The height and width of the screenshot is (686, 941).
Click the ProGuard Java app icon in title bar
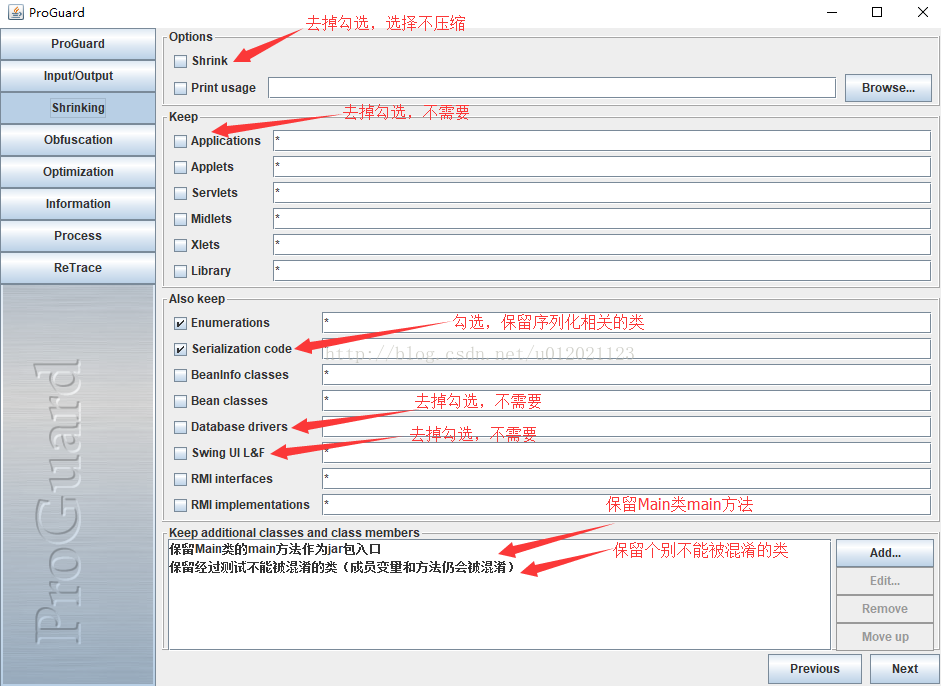[x=15, y=12]
